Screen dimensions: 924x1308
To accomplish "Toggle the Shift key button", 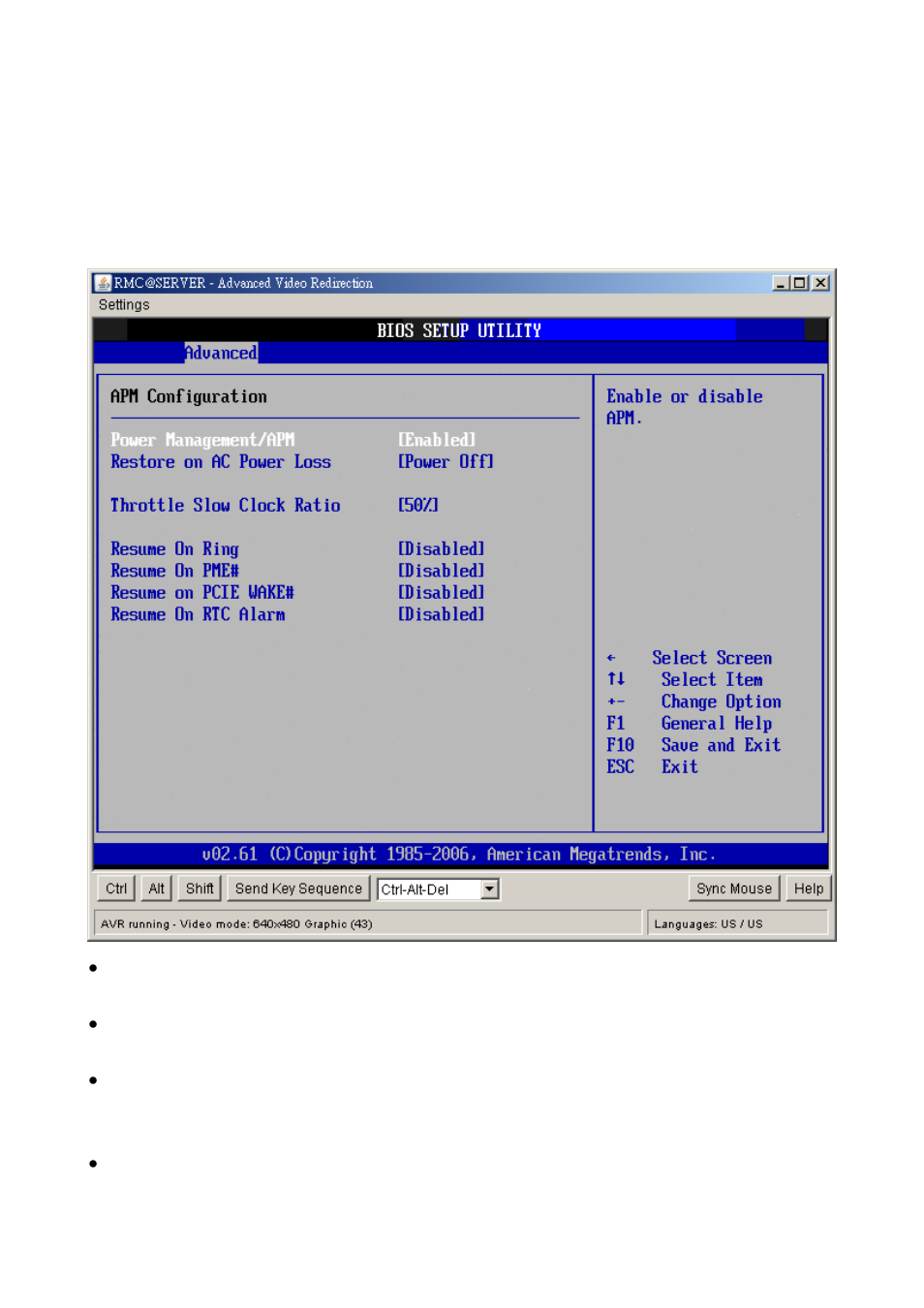I will click(x=200, y=888).
